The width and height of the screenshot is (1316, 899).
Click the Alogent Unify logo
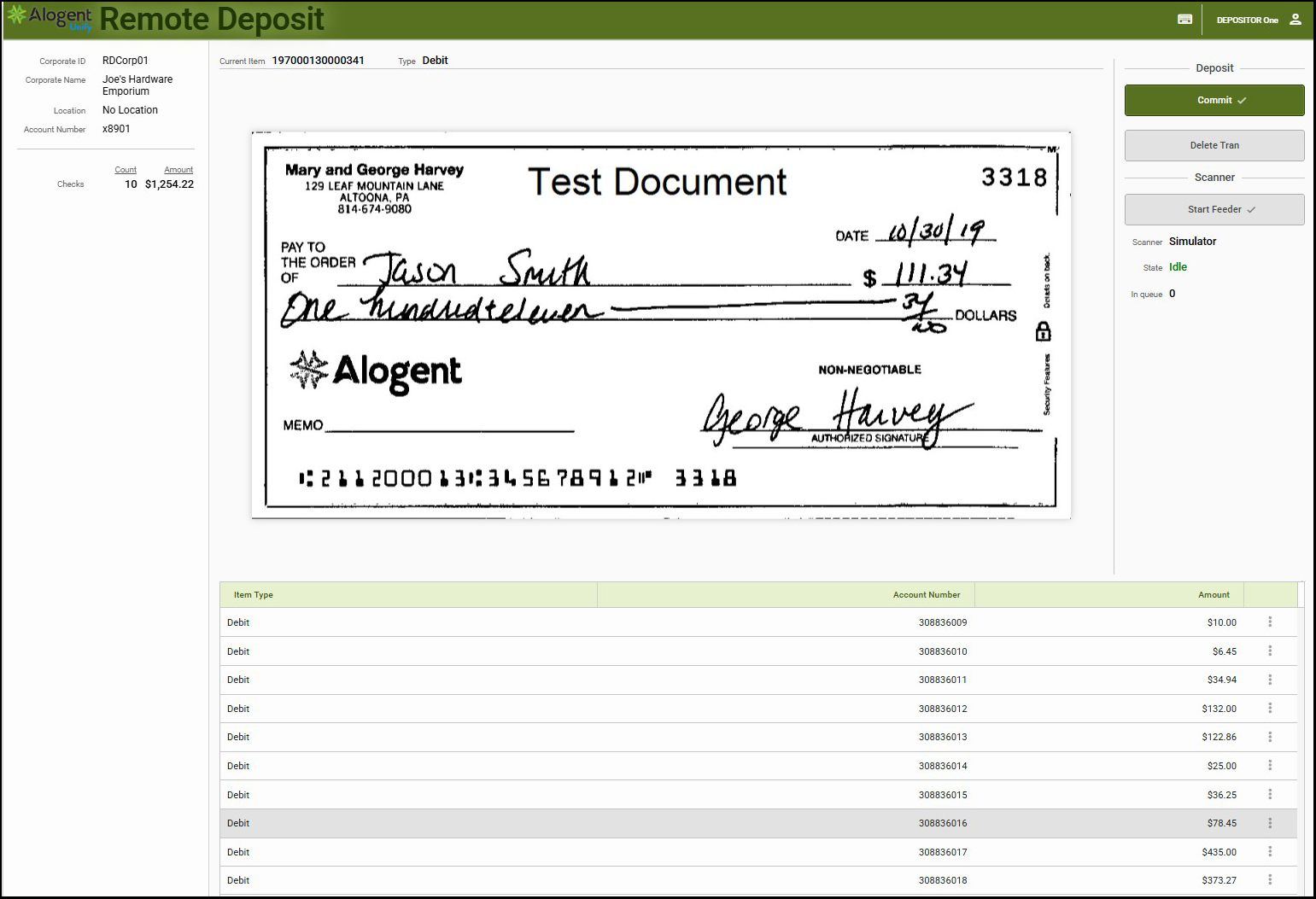[x=50, y=18]
